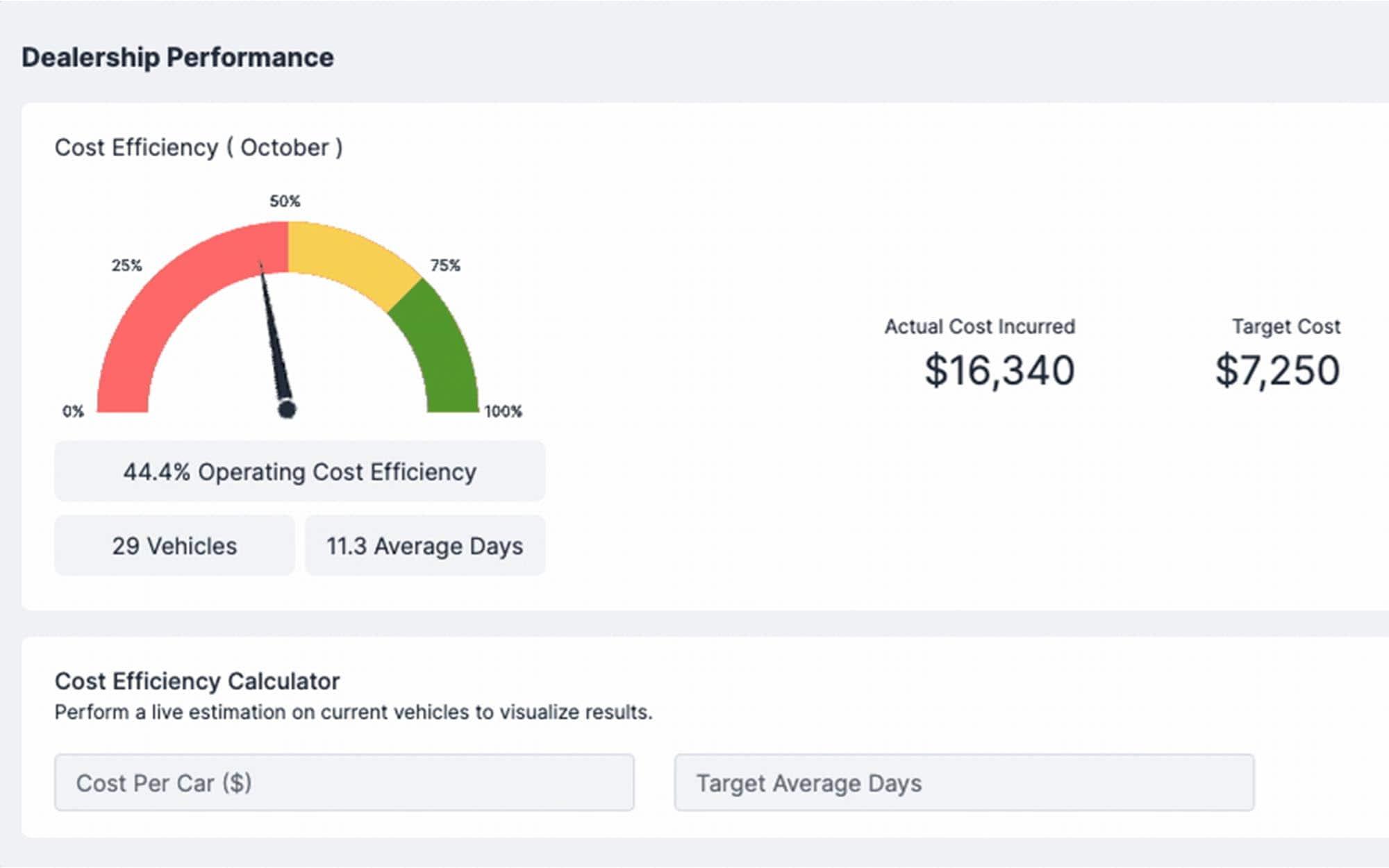This screenshot has height=868, width=1389.
Task: Click the Actual Cost Incurred label
Action: pyautogui.click(x=979, y=326)
